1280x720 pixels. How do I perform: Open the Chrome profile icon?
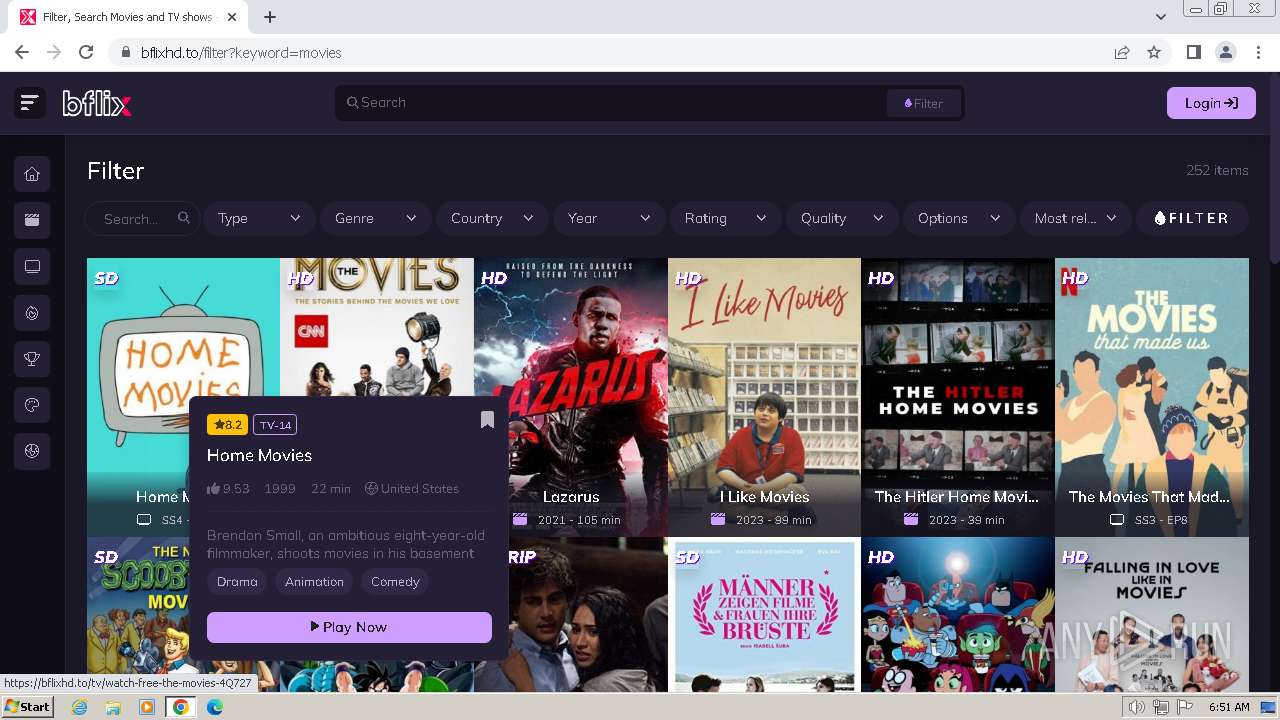tap(1225, 52)
